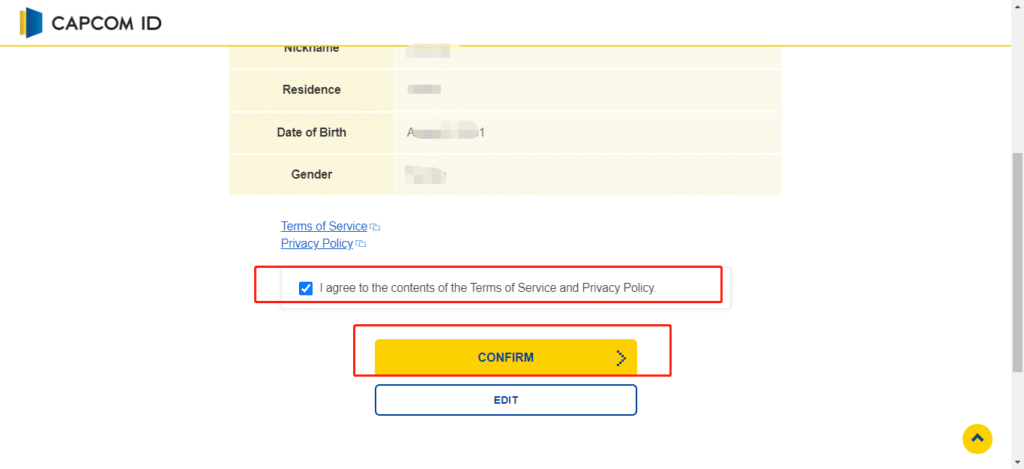Click the scrollbar track below the thumb

coord(1018,418)
